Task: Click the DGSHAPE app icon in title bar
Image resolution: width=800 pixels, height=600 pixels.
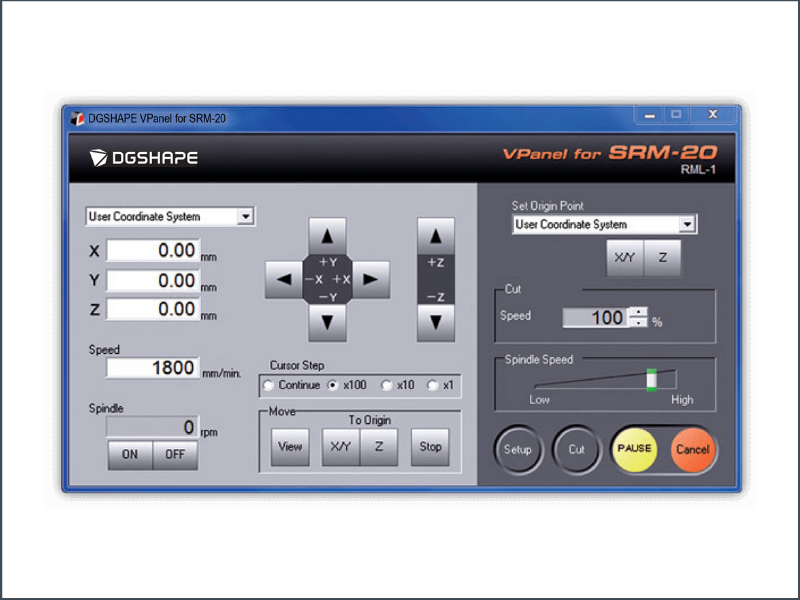Action: tap(77, 118)
